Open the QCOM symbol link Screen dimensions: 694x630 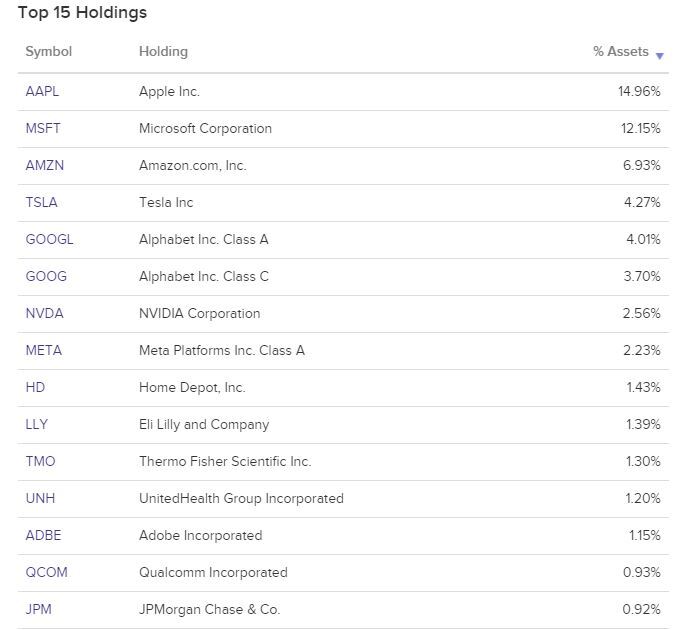(x=46, y=572)
